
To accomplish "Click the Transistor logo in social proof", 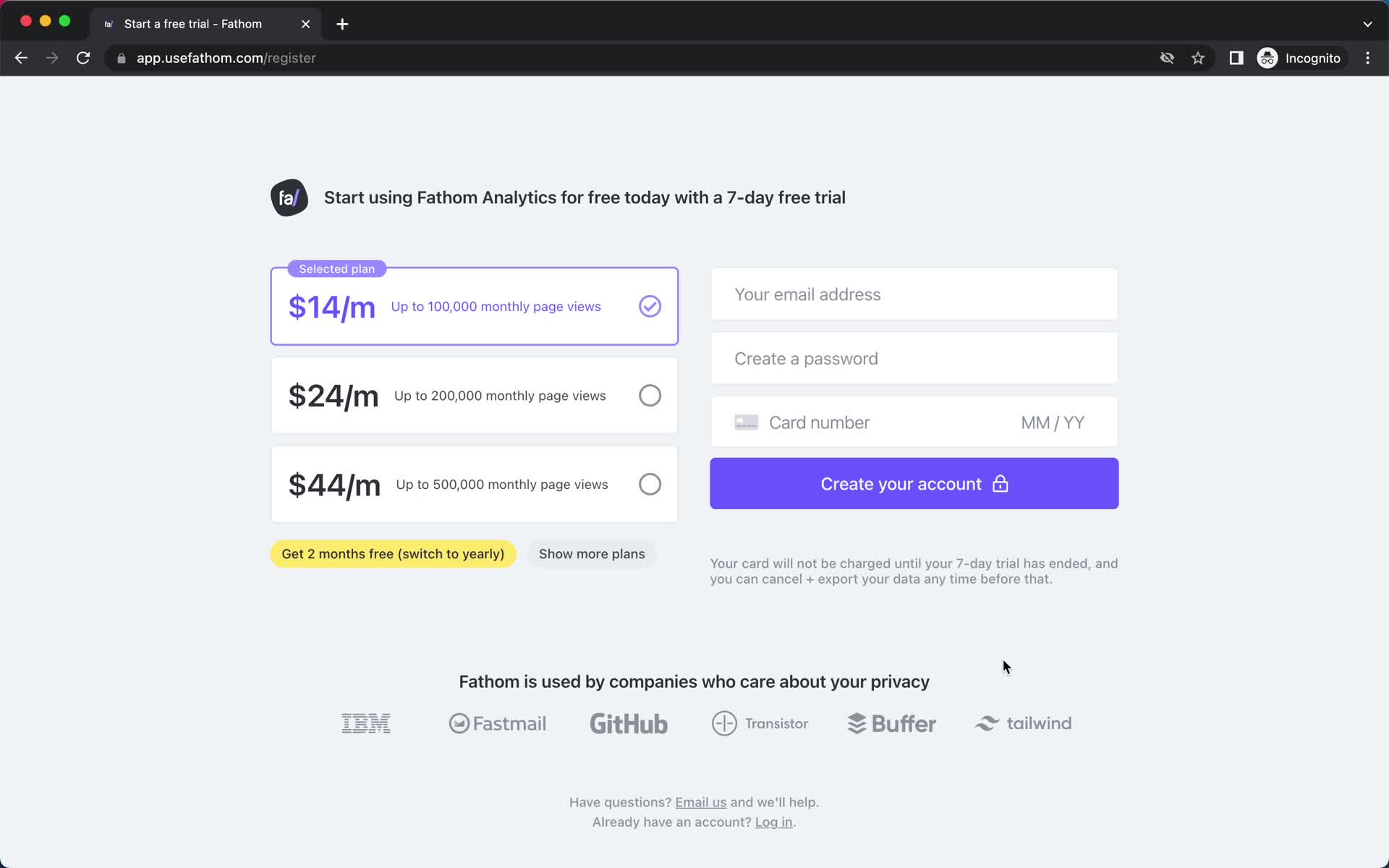I will [758, 723].
